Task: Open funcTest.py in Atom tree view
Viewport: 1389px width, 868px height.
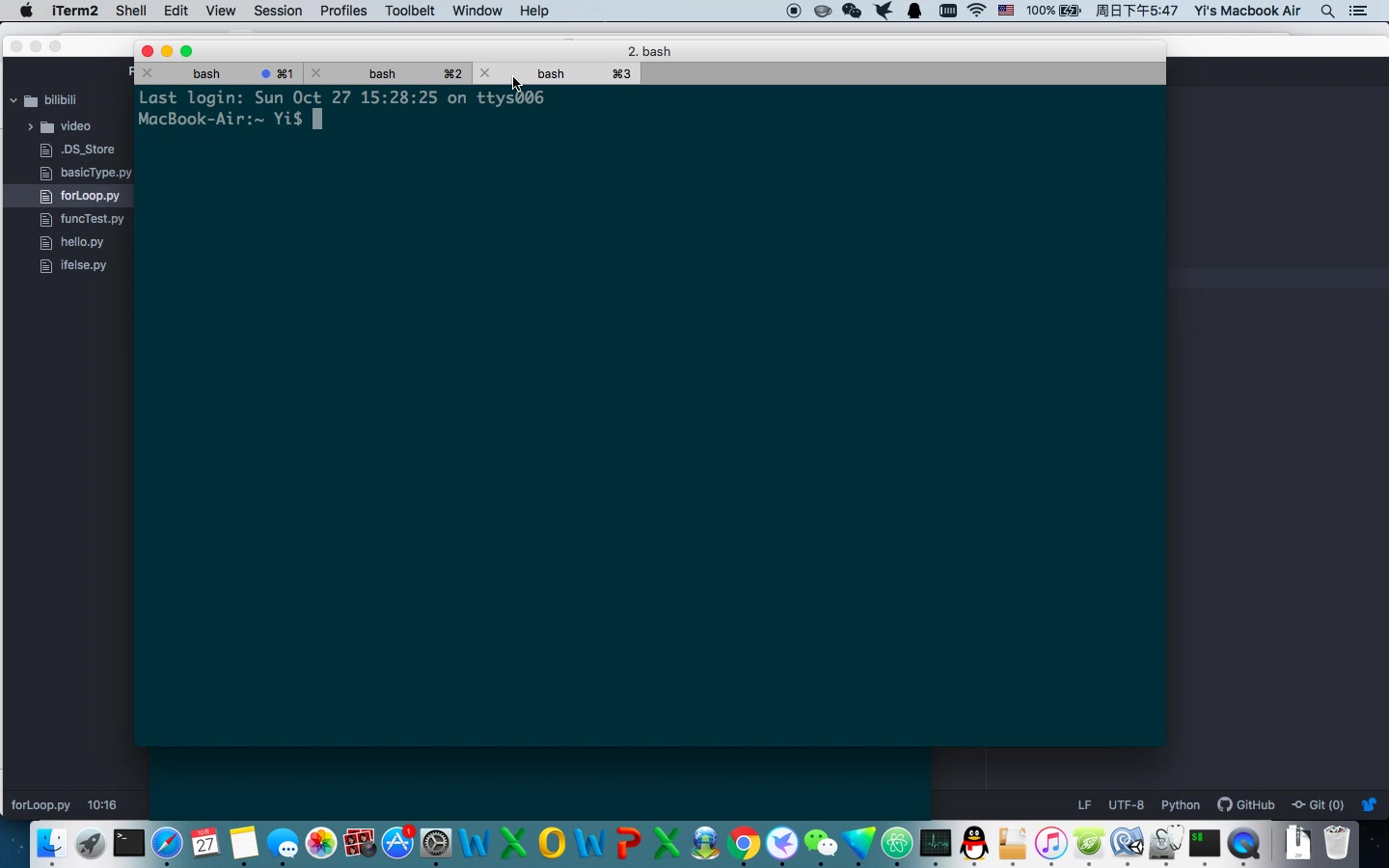Action: (92, 219)
